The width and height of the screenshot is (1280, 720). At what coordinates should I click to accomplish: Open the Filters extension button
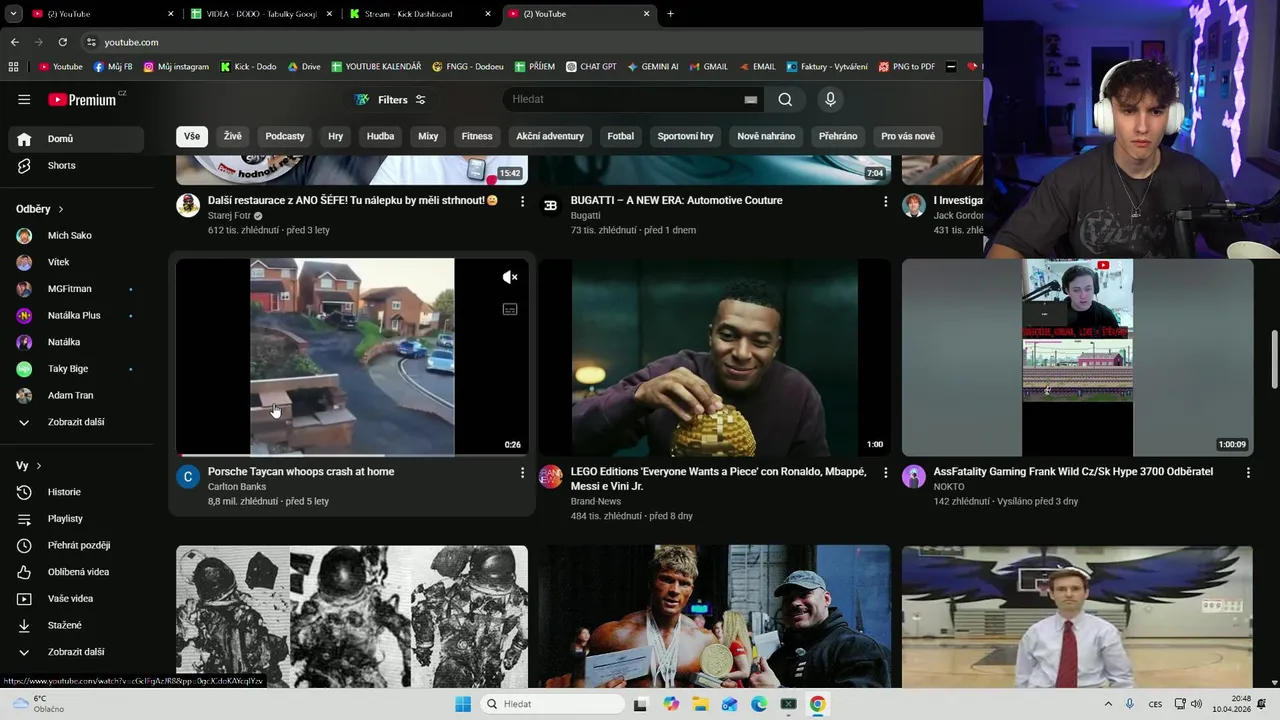coord(391,99)
